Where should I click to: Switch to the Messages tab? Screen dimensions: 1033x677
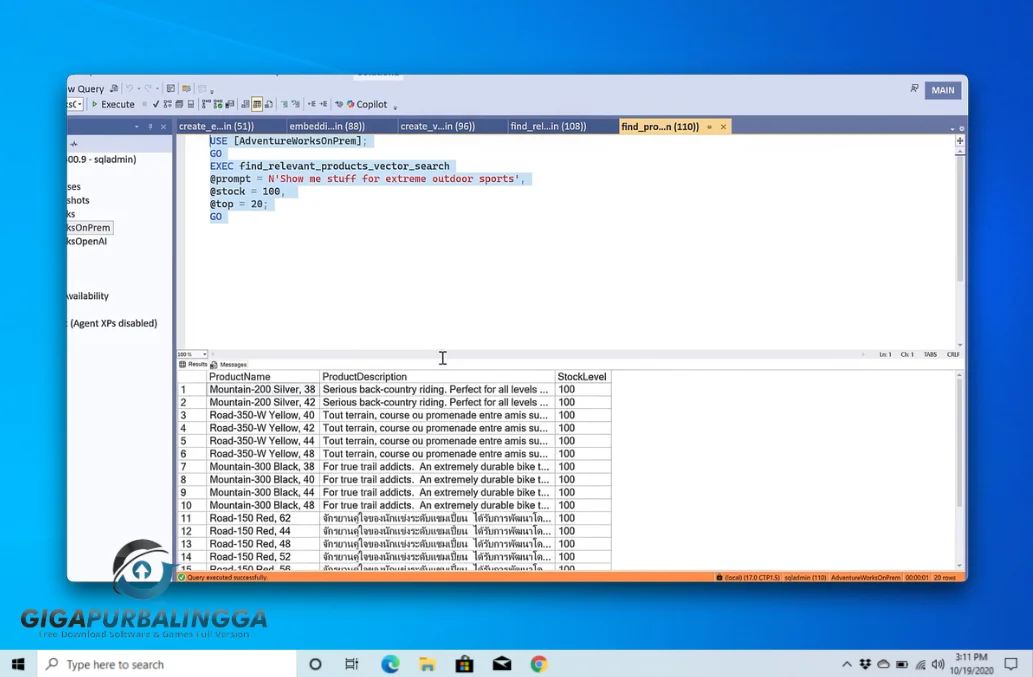pyautogui.click(x=229, y=364)
